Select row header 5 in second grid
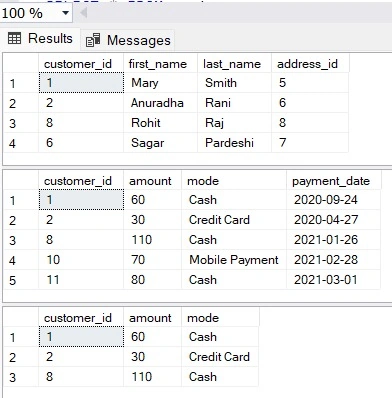Viewport: 392px width, 398px height. click(x=21, y=280)
